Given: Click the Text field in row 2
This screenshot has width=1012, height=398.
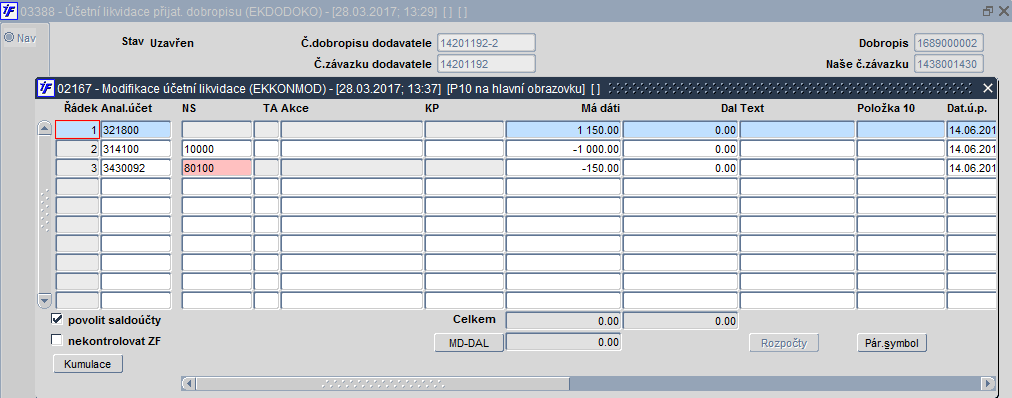Looking at the screenshot, I should point(798,149).
